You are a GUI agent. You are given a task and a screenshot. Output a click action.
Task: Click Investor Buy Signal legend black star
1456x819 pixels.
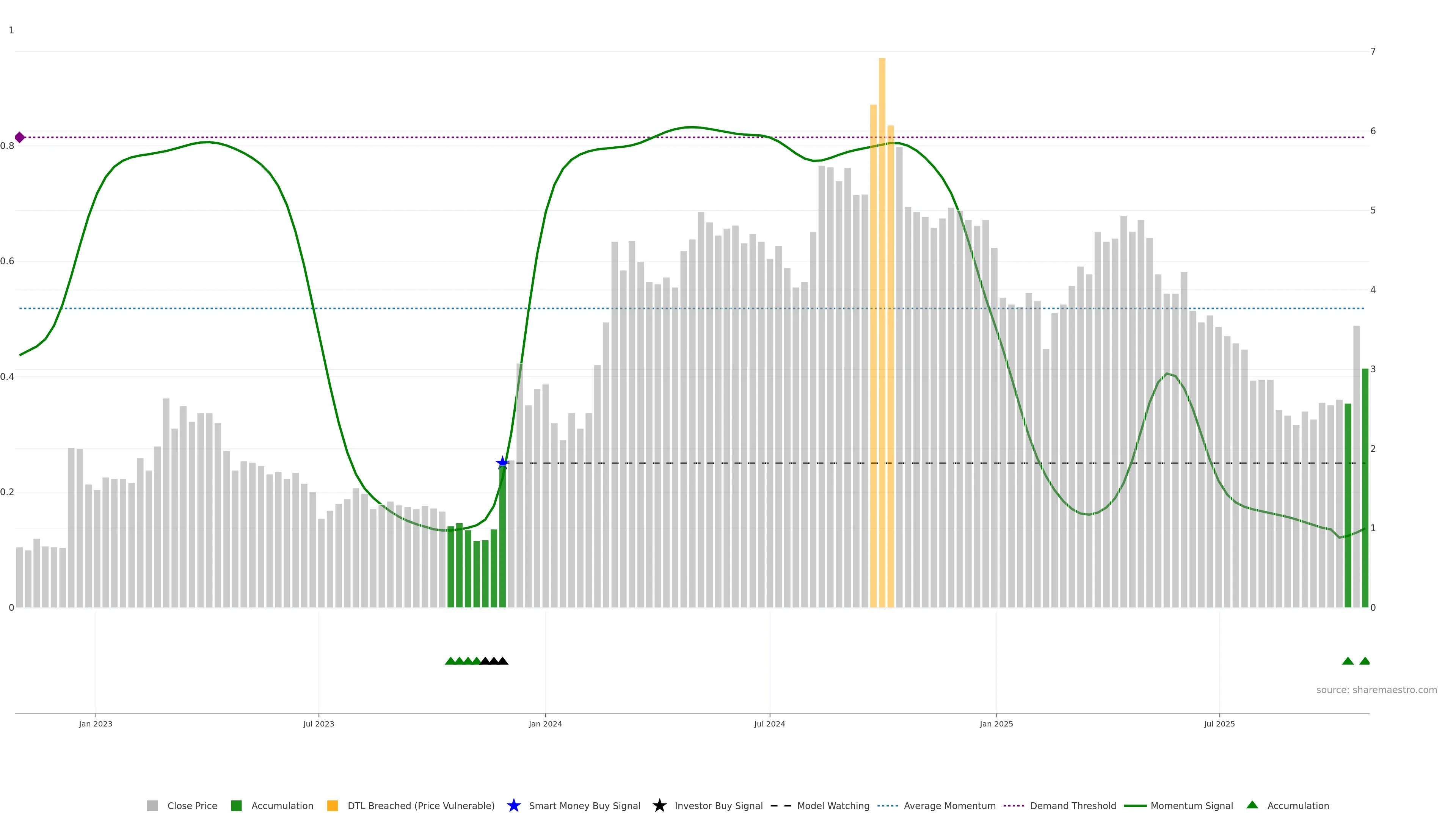pyautogui.click(x=659, y=805)
